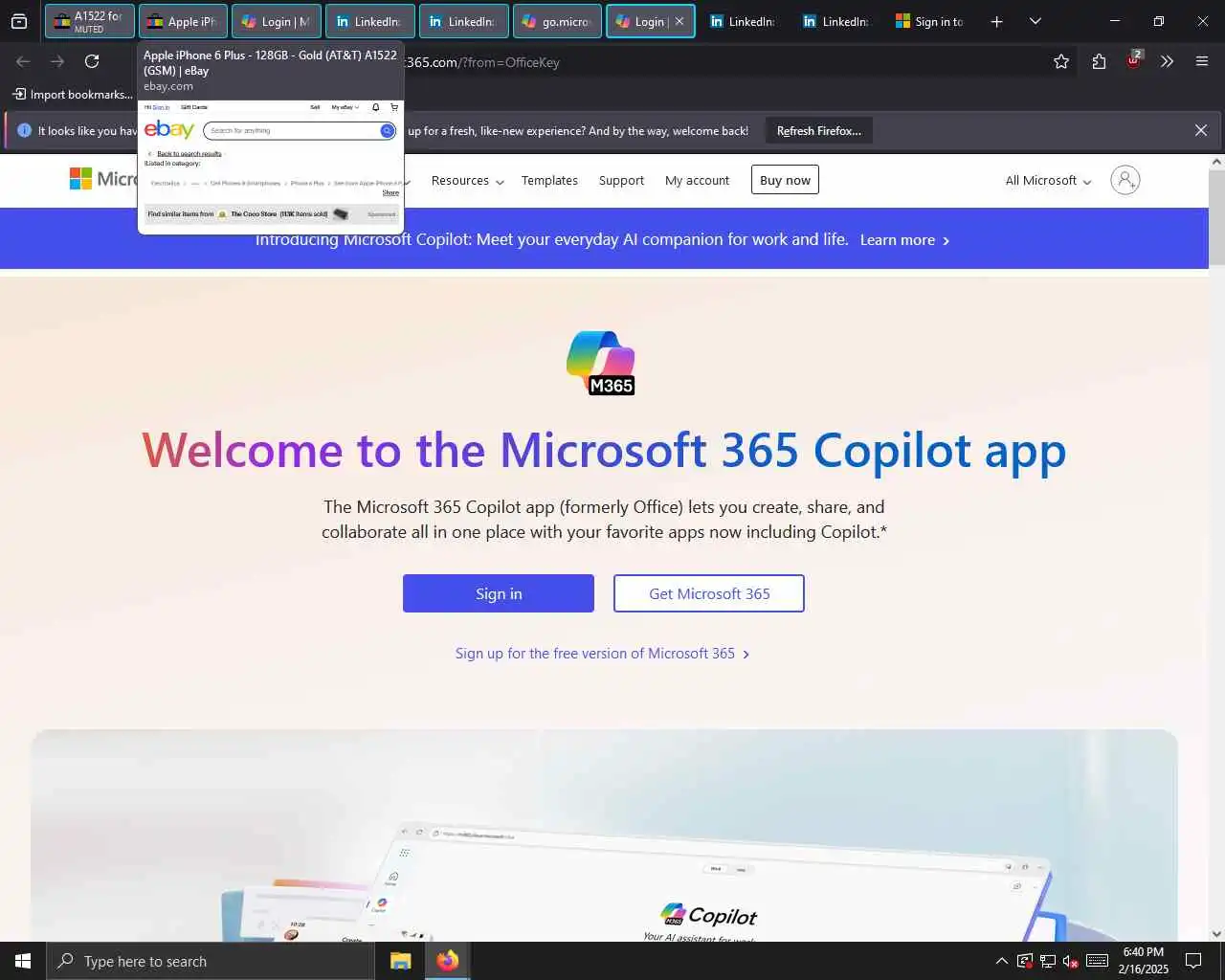The image size is (1225, 980).
Task: Click the Microsoft logo in header
Action: 103,179
